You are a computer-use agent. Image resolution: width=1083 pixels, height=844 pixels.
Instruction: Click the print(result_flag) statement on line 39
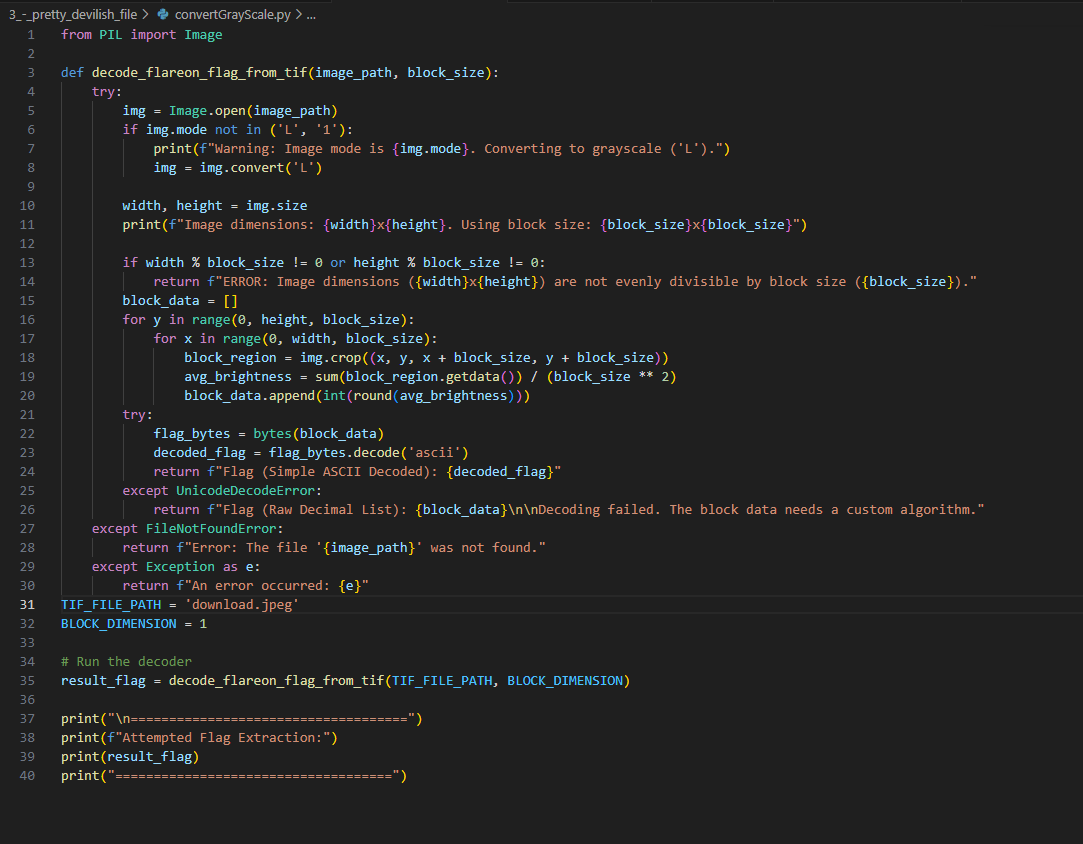[x=130, y=756]
